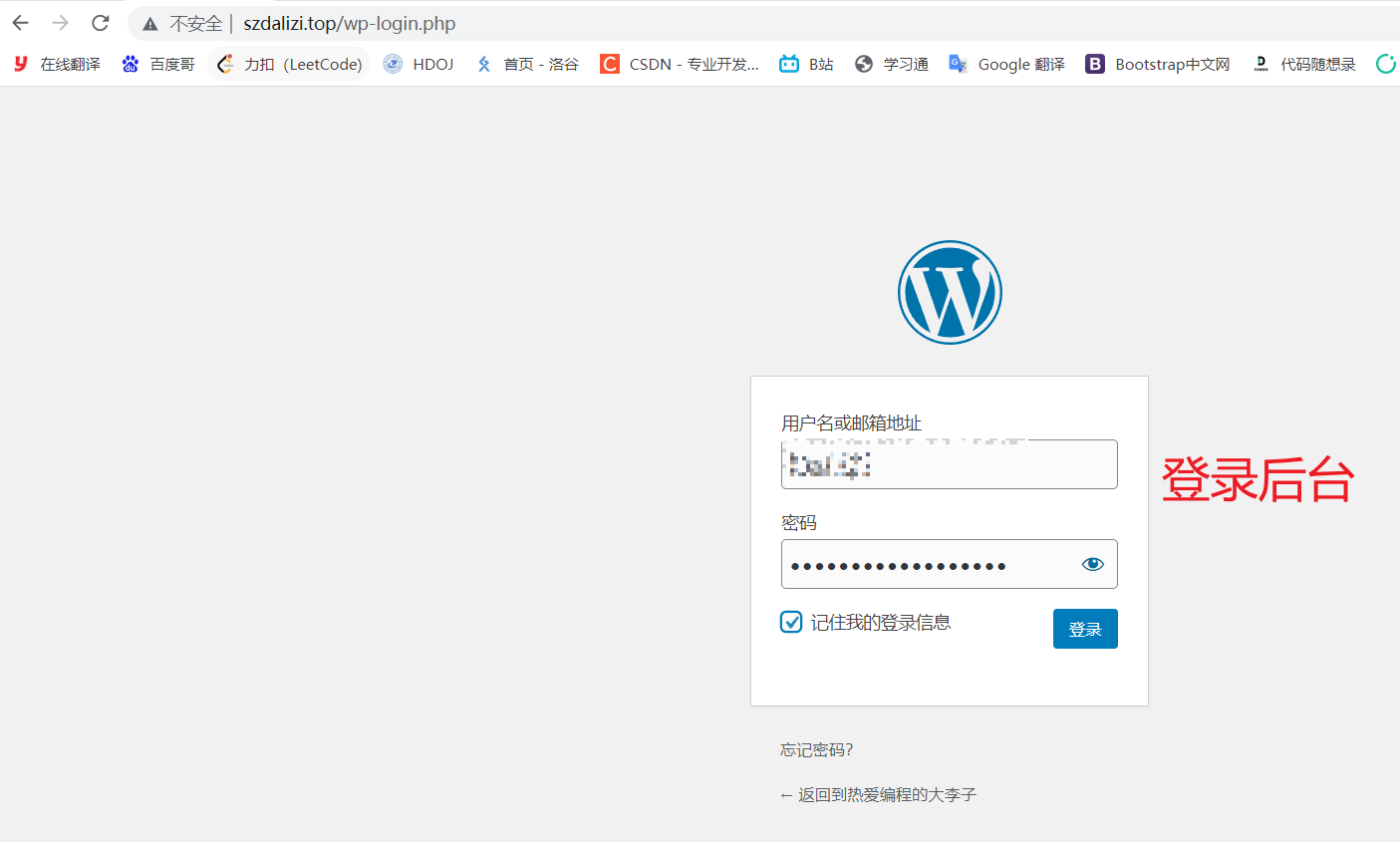Click the browser forward arrow

(x=61, y=23)
